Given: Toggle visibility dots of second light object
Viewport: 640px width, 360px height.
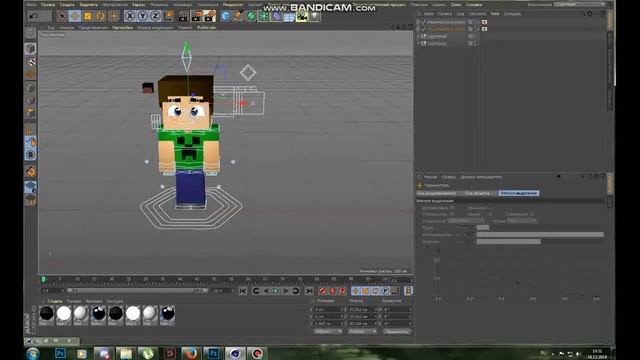Looking at the screenshot, I should coord(475,43).
